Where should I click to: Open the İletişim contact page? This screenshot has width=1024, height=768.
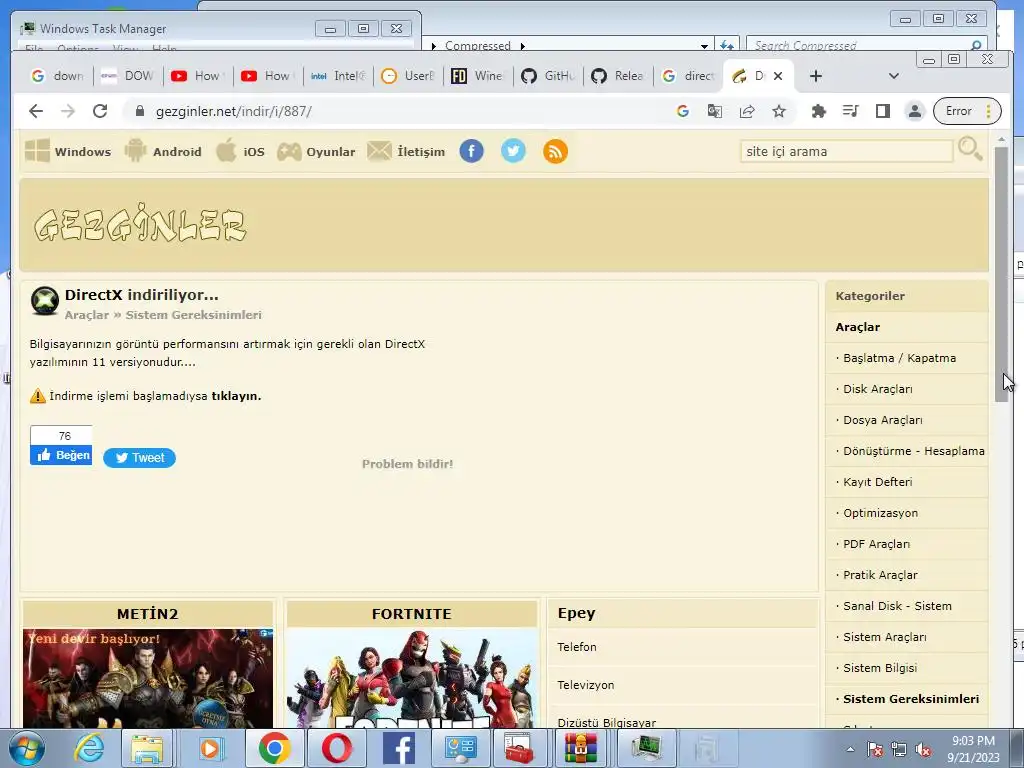point(406,152)
